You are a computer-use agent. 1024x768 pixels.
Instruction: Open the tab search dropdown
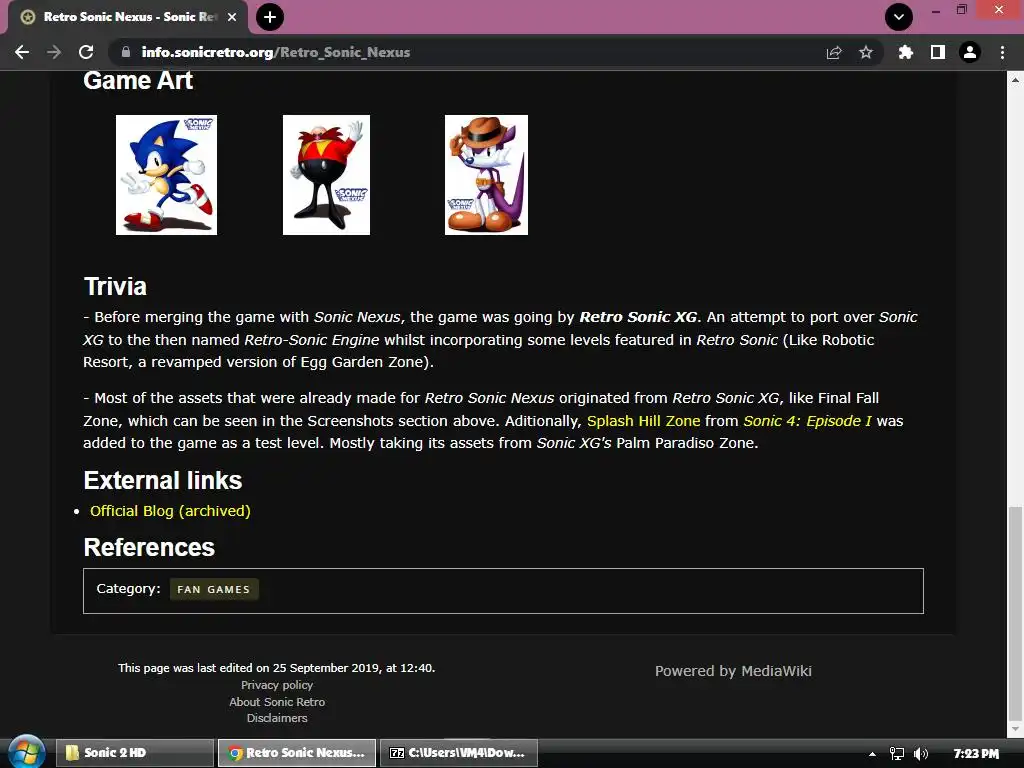coord(899,17)
